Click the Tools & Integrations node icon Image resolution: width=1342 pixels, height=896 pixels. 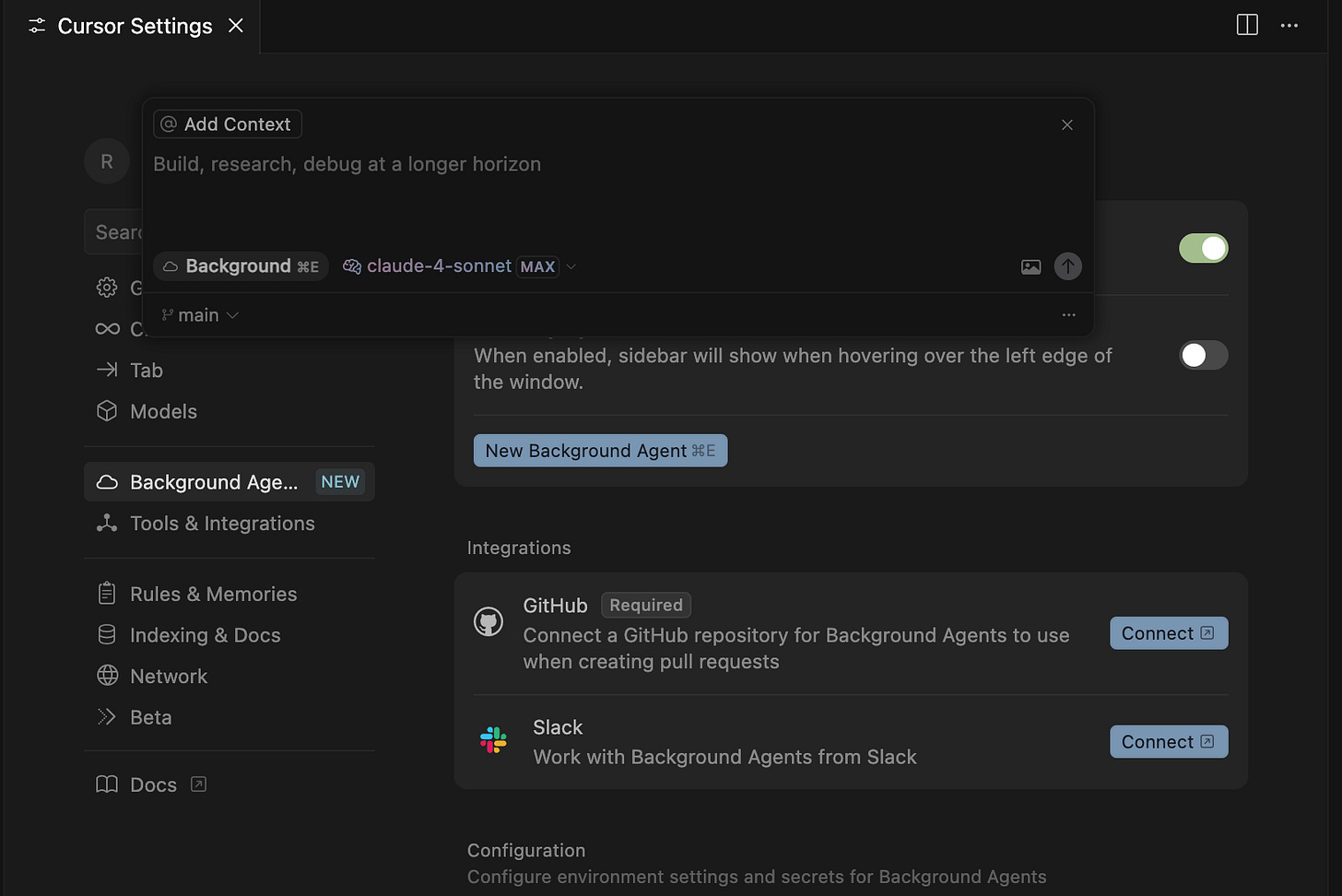click(x=107, y=523)
